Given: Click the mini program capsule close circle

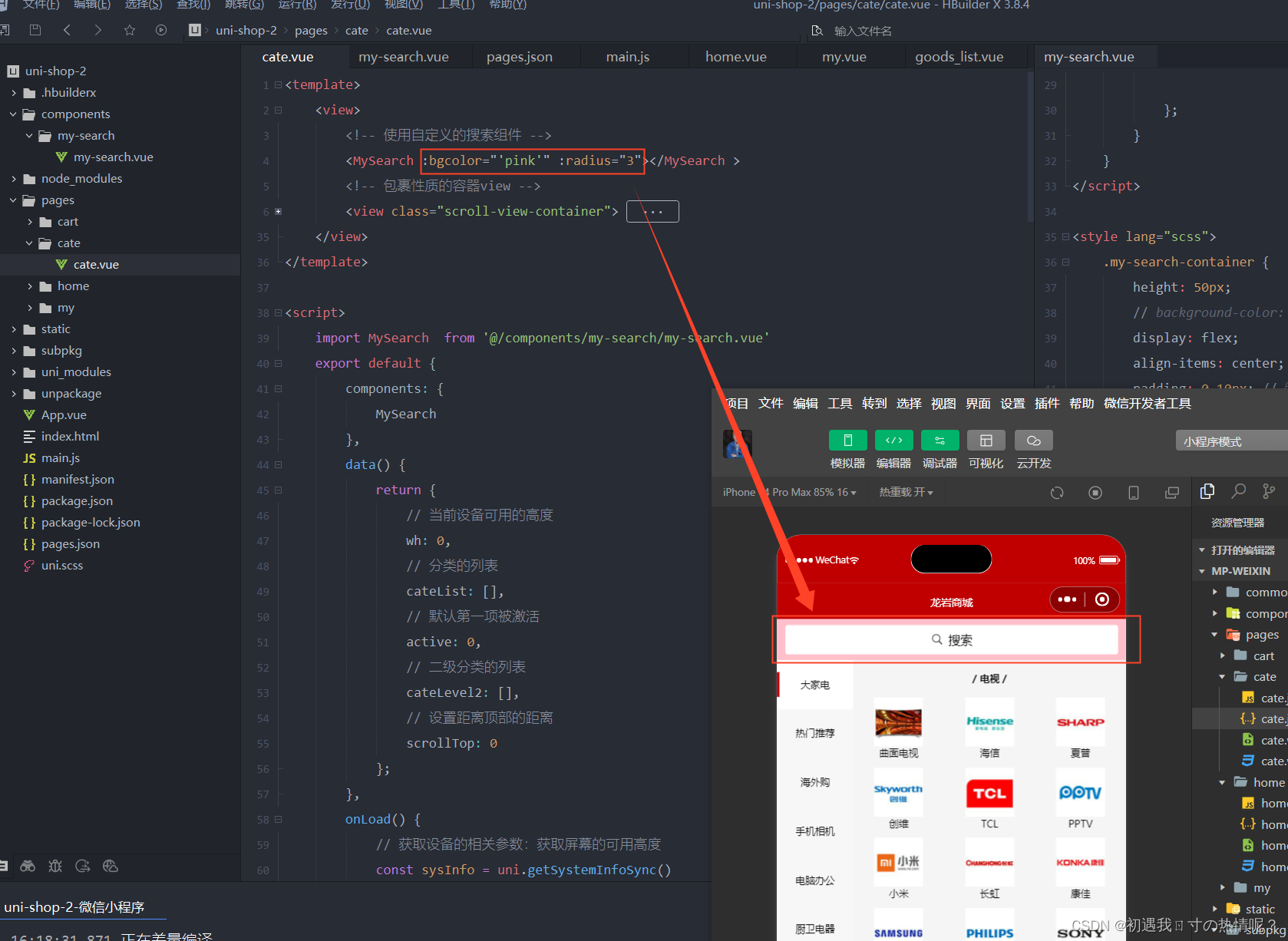Looking at the screenshot, I should tap(1102, 599).
